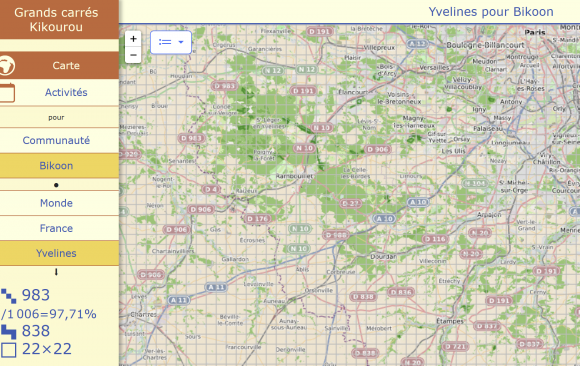Zoom in the map with plus button
The image size is (580, 366).
(x=133, y=39)
